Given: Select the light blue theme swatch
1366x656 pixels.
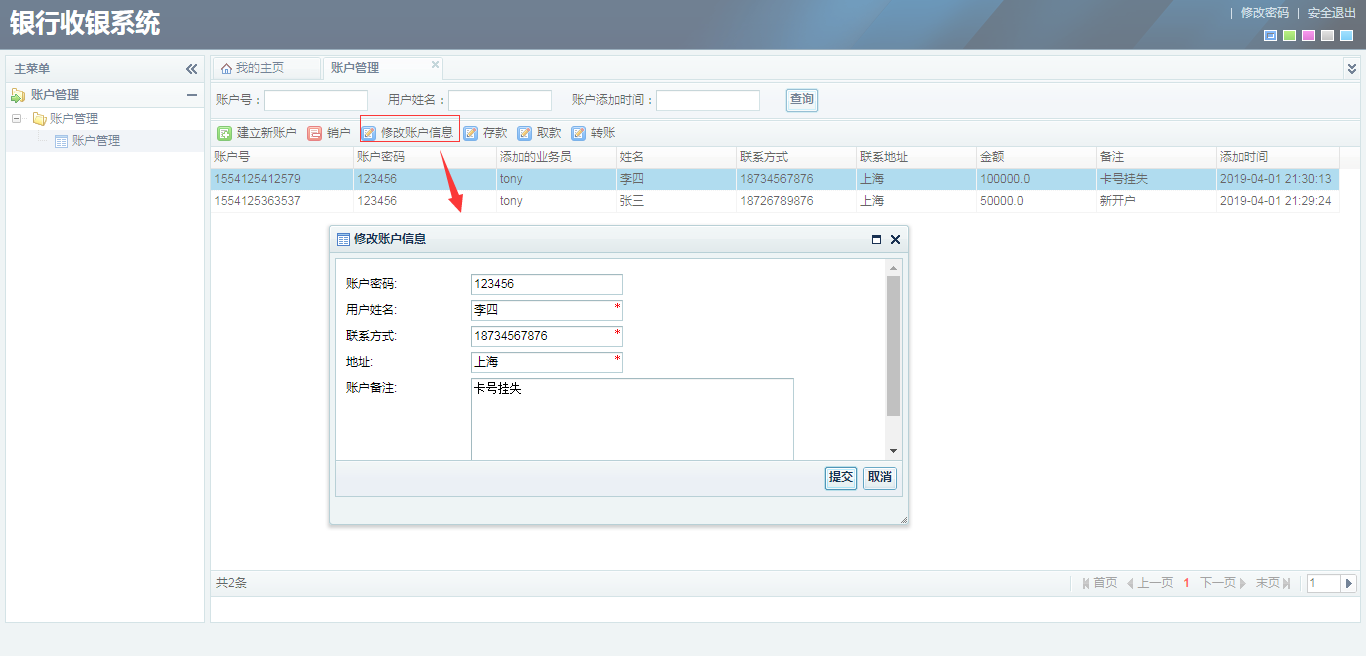Looking at the screenshot, I should click(1346, 36).
